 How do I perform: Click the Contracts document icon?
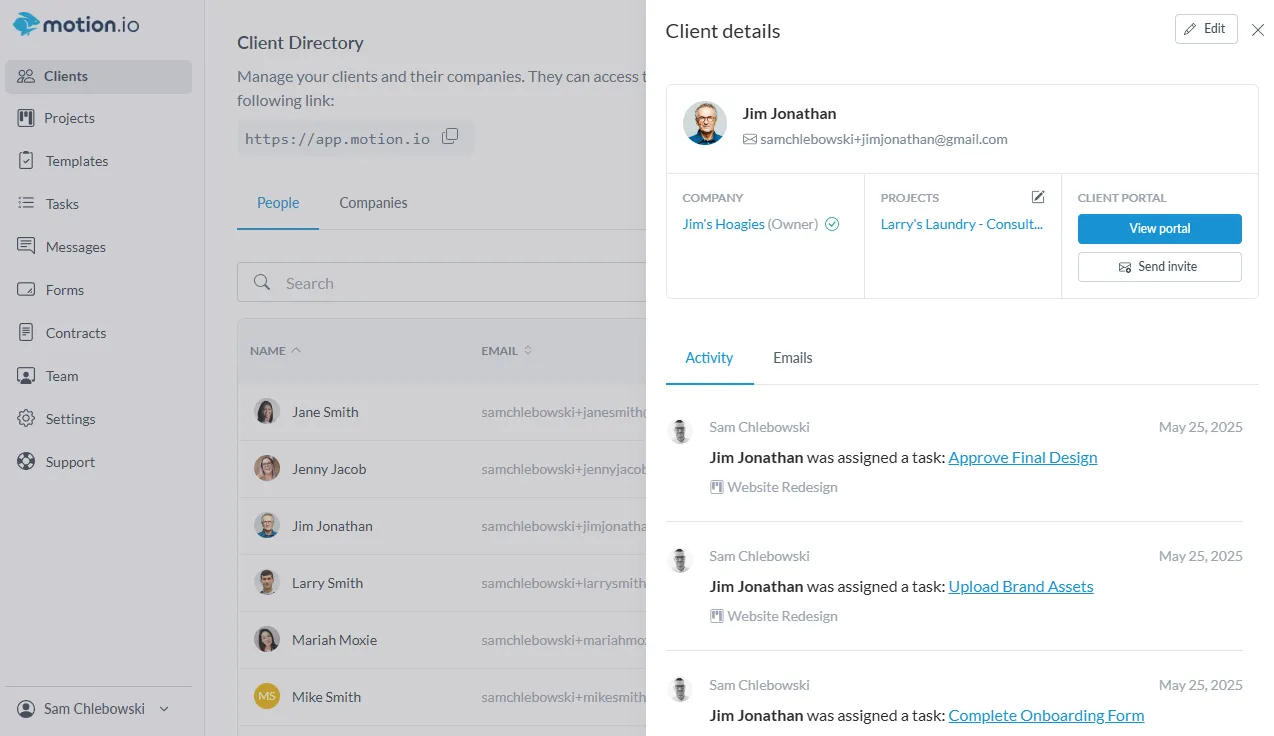(x=26, y=332)
